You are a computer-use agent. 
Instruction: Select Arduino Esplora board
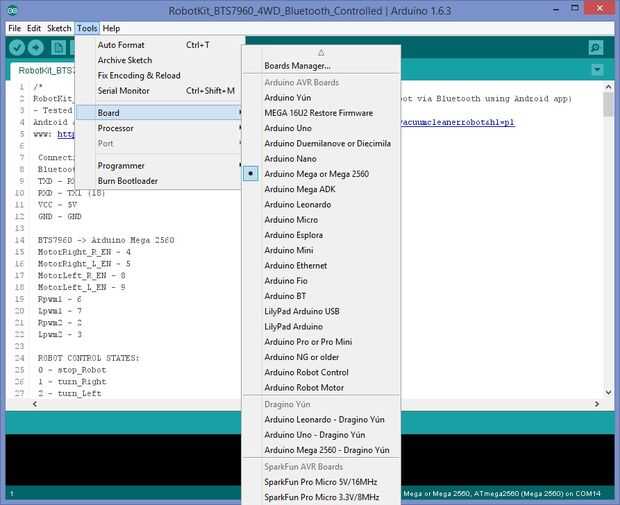tap(321, 235)
